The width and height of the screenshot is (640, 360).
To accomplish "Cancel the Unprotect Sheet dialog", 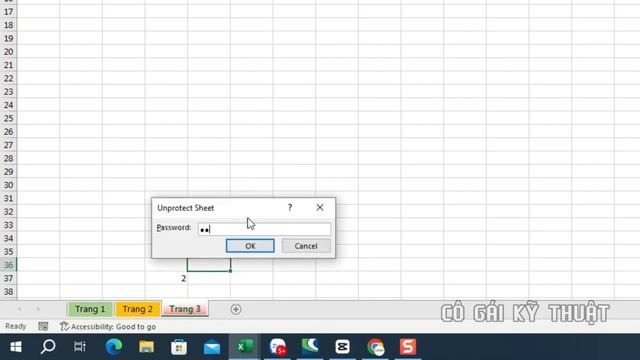I will point(306,246).
